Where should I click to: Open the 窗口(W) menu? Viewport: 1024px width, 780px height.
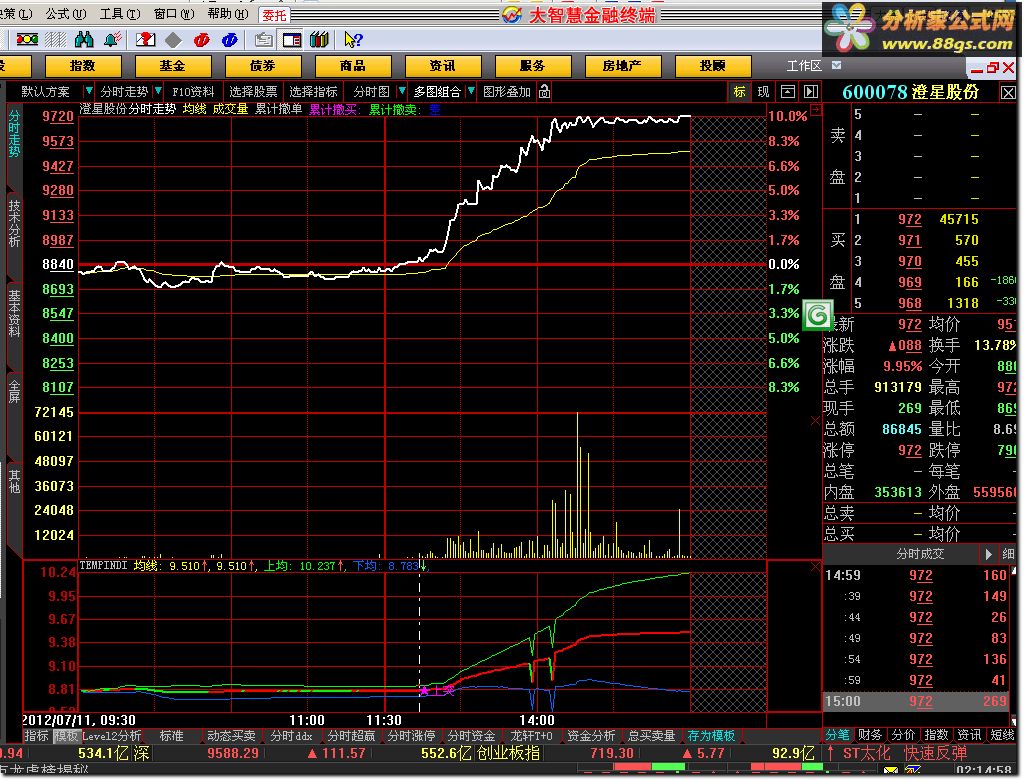click(x=174, y=14)
